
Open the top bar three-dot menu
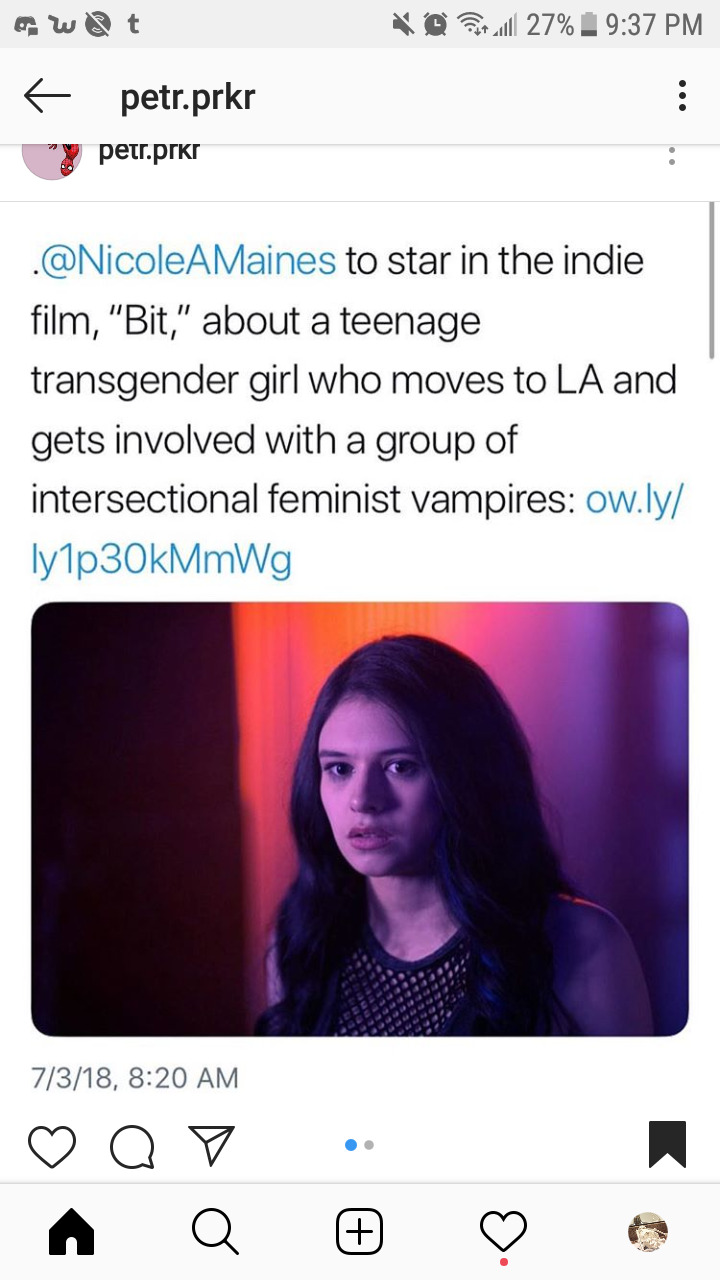(x=682, y=96)
